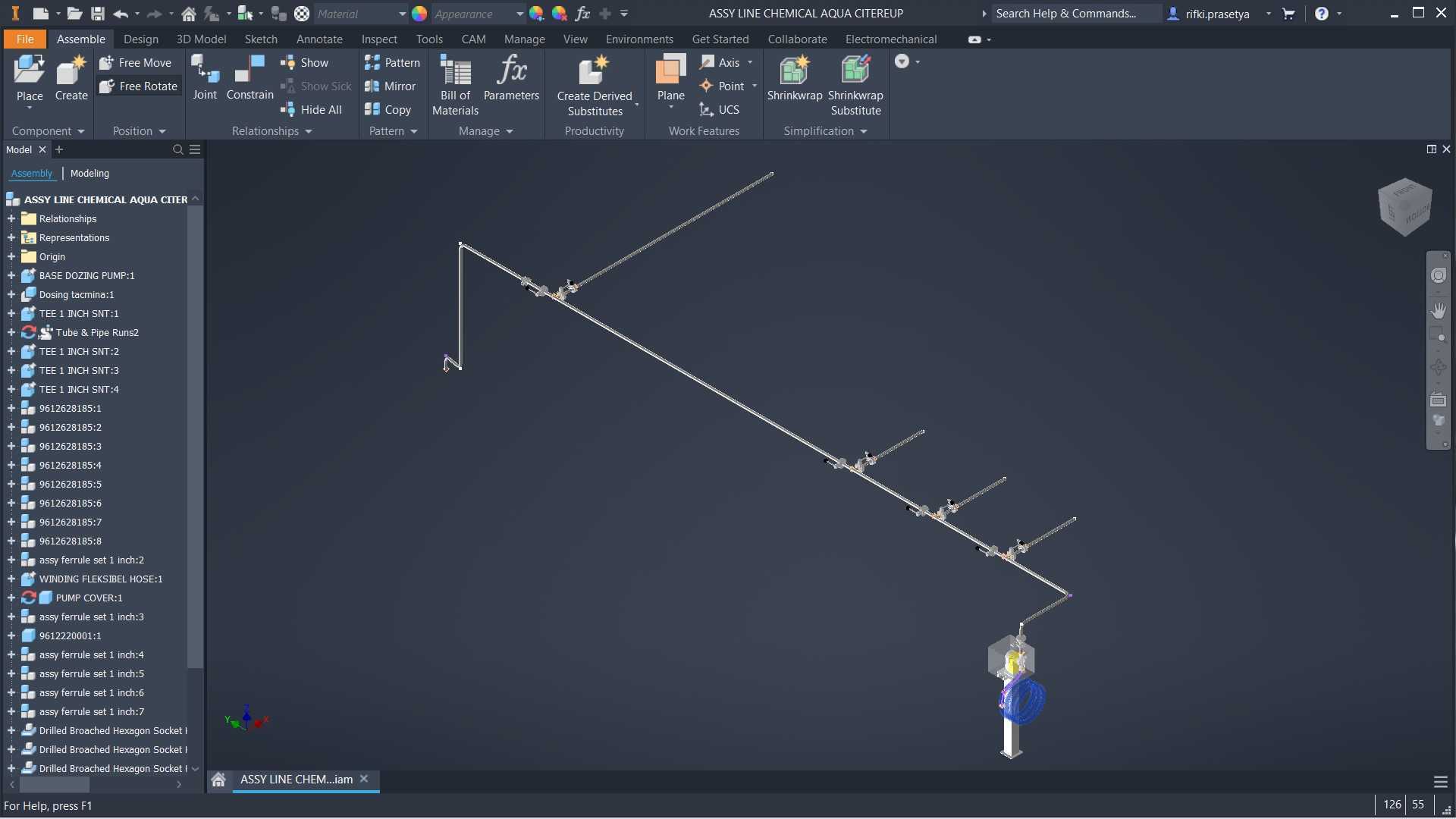Create a work Plane
Screen dimensions: 1456x819
(x=670, y=80)
